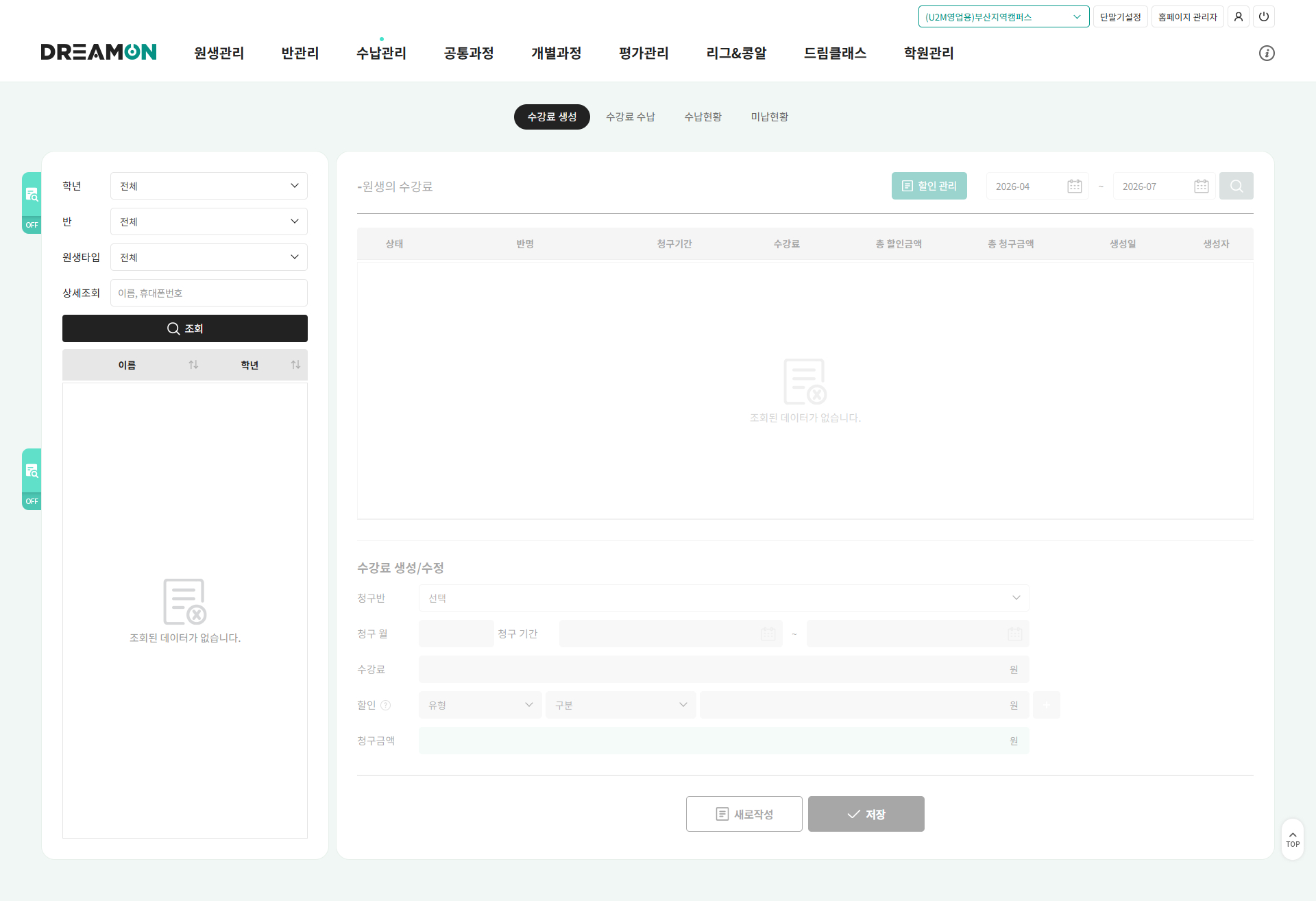Open calendar for 2026-07 end month

(x=1201, y=186)
